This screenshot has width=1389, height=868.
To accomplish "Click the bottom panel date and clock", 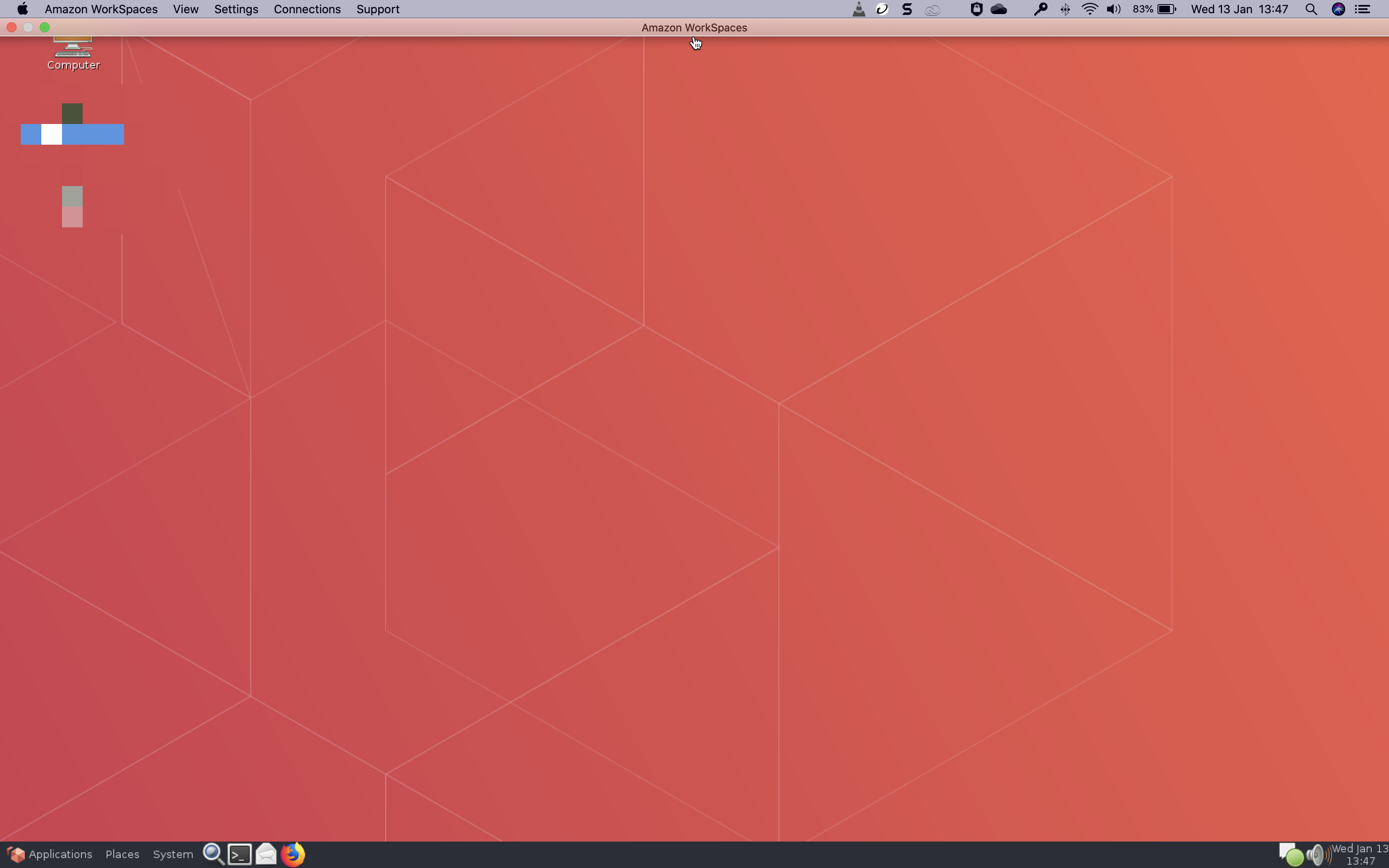I will [1360, 855].
